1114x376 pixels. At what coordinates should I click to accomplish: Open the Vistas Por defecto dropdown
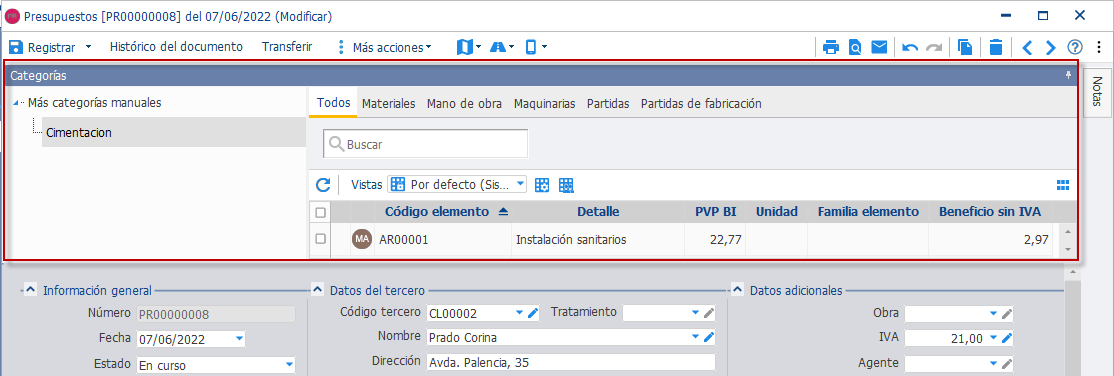520,185
